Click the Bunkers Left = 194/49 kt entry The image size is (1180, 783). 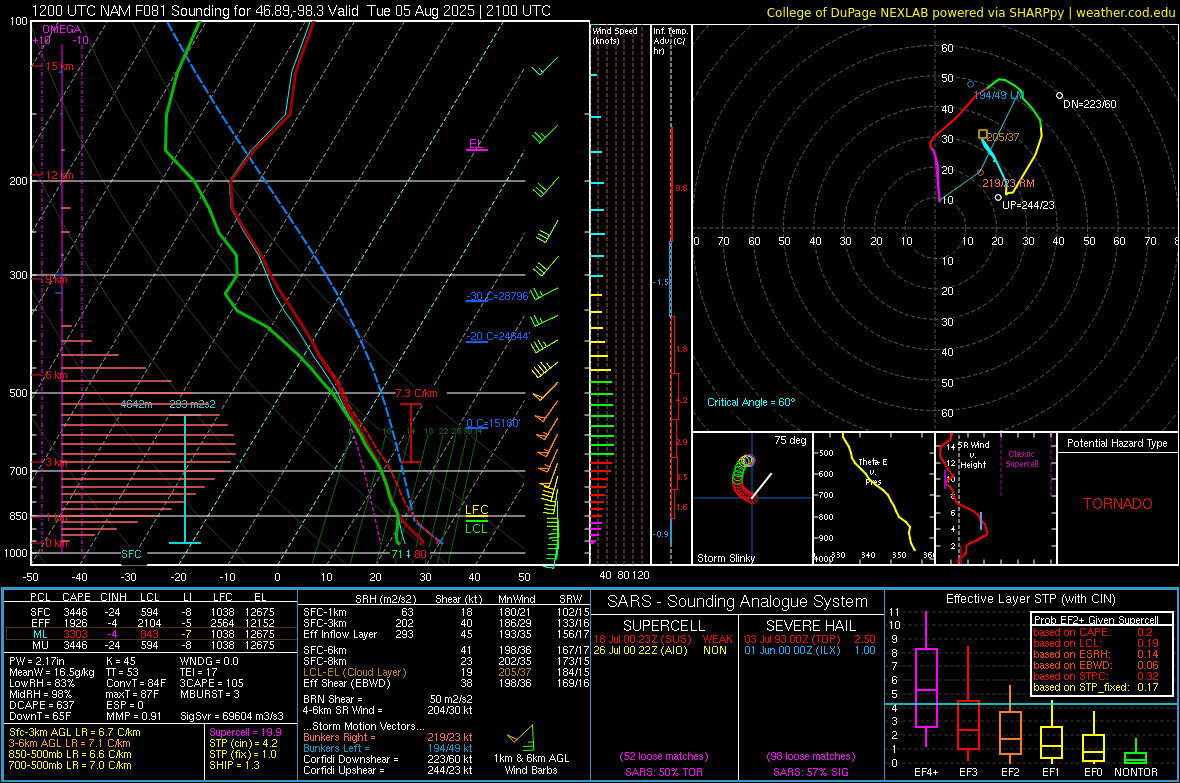[388, 748]
